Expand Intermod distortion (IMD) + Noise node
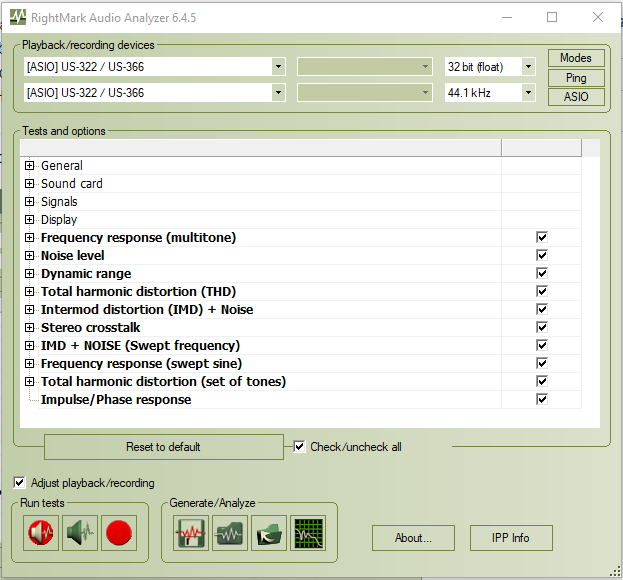623x580 pixels. click(29, 309)
